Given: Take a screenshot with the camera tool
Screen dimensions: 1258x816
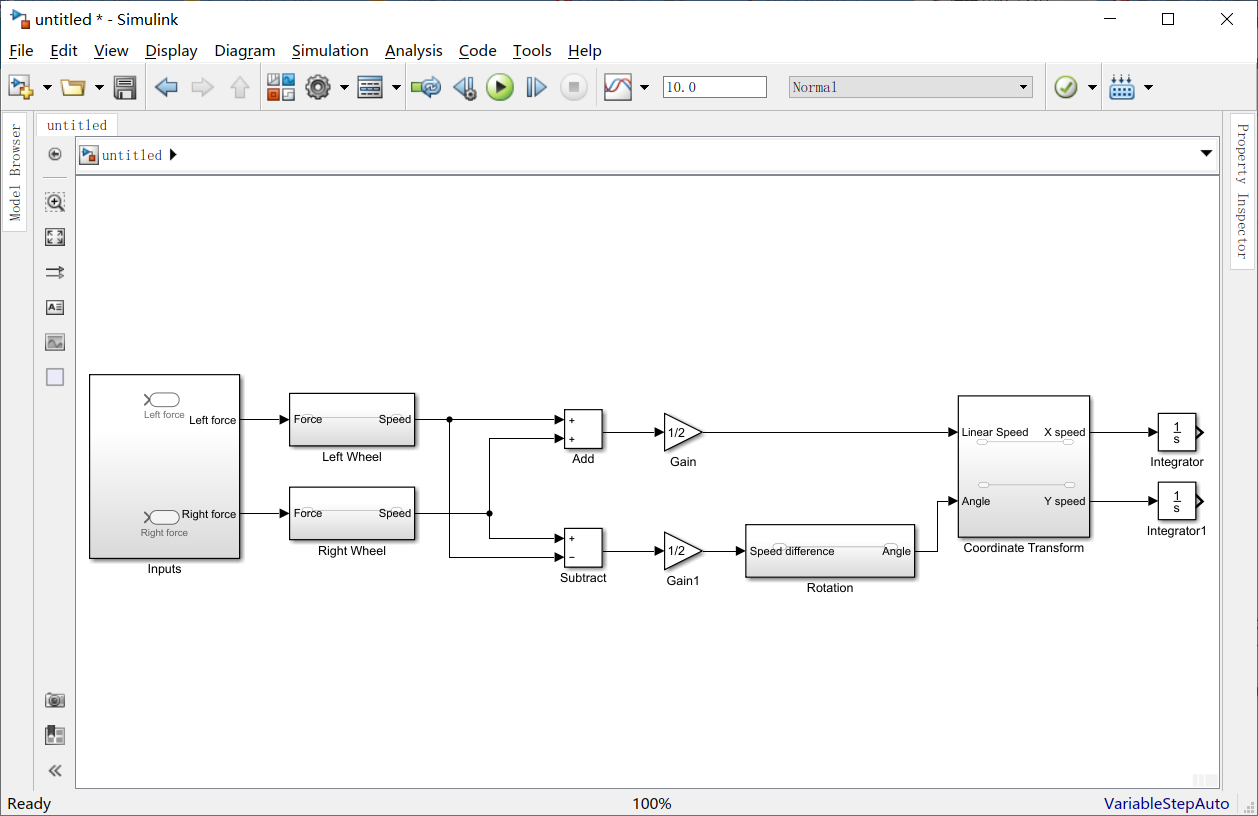Looking at the screenshot, I should pos(55,699).
